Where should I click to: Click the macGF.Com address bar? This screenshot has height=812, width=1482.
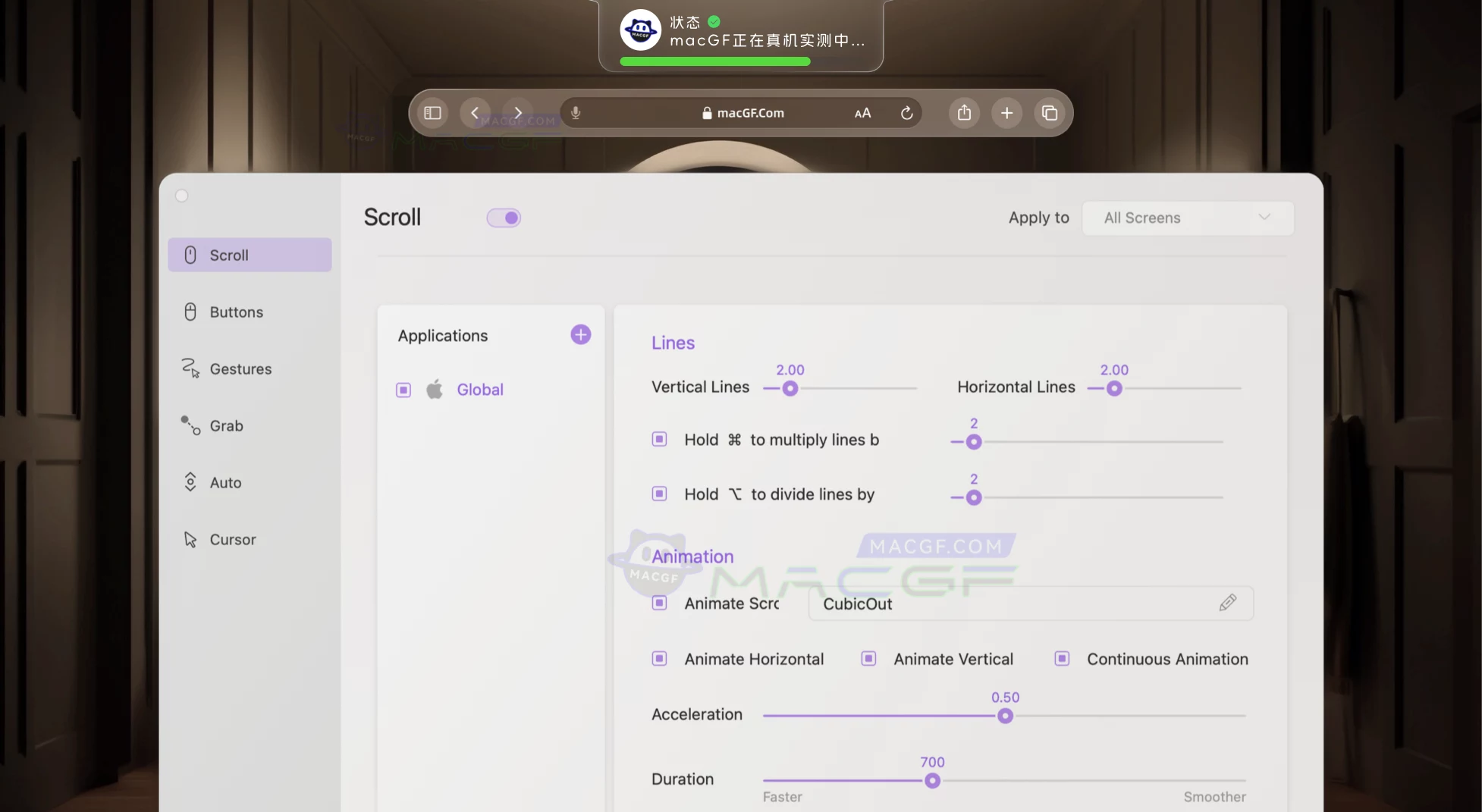750,112
